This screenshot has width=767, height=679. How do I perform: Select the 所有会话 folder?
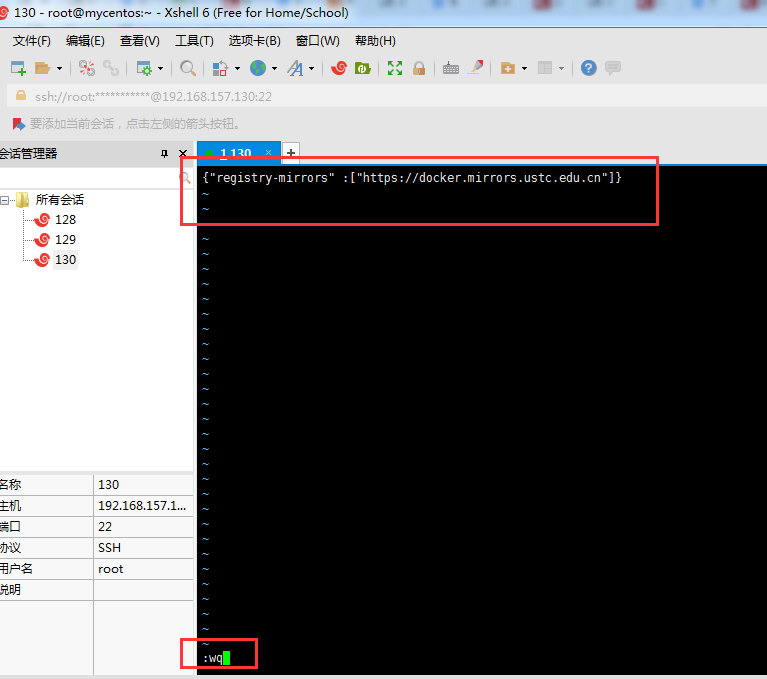click(50, 200)
